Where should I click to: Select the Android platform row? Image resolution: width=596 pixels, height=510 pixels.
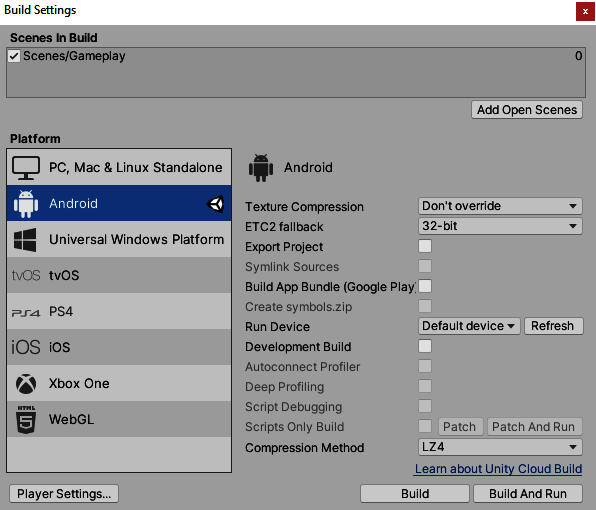(119, 203)
